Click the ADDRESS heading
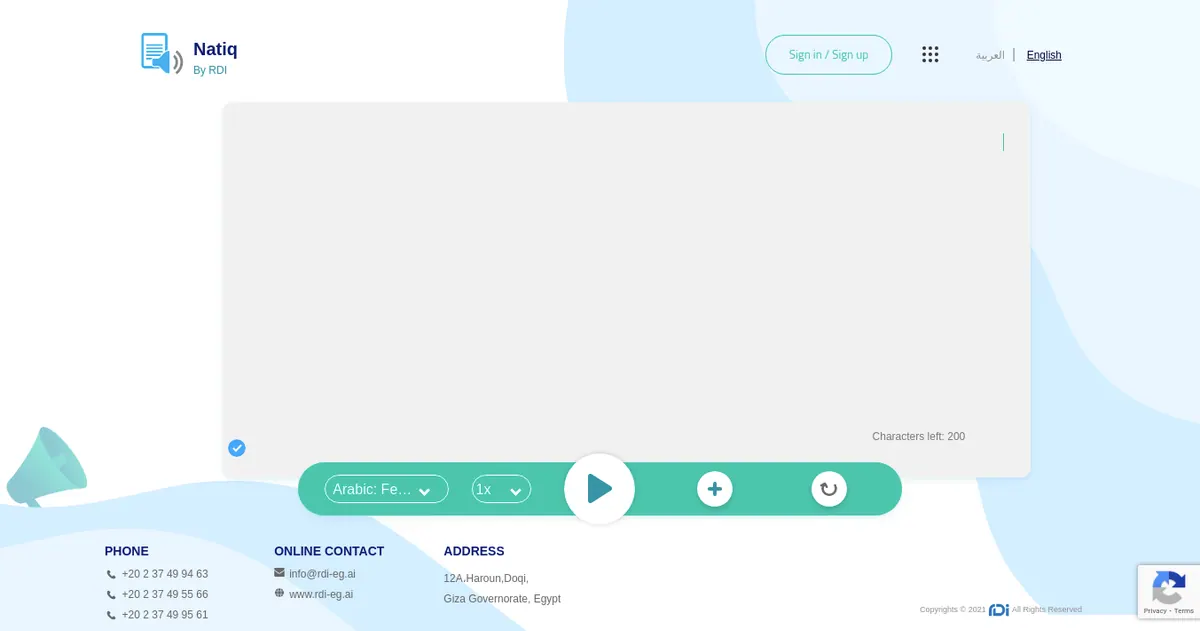Screen dimensions: 1200x631 click(x=474, y=551)
